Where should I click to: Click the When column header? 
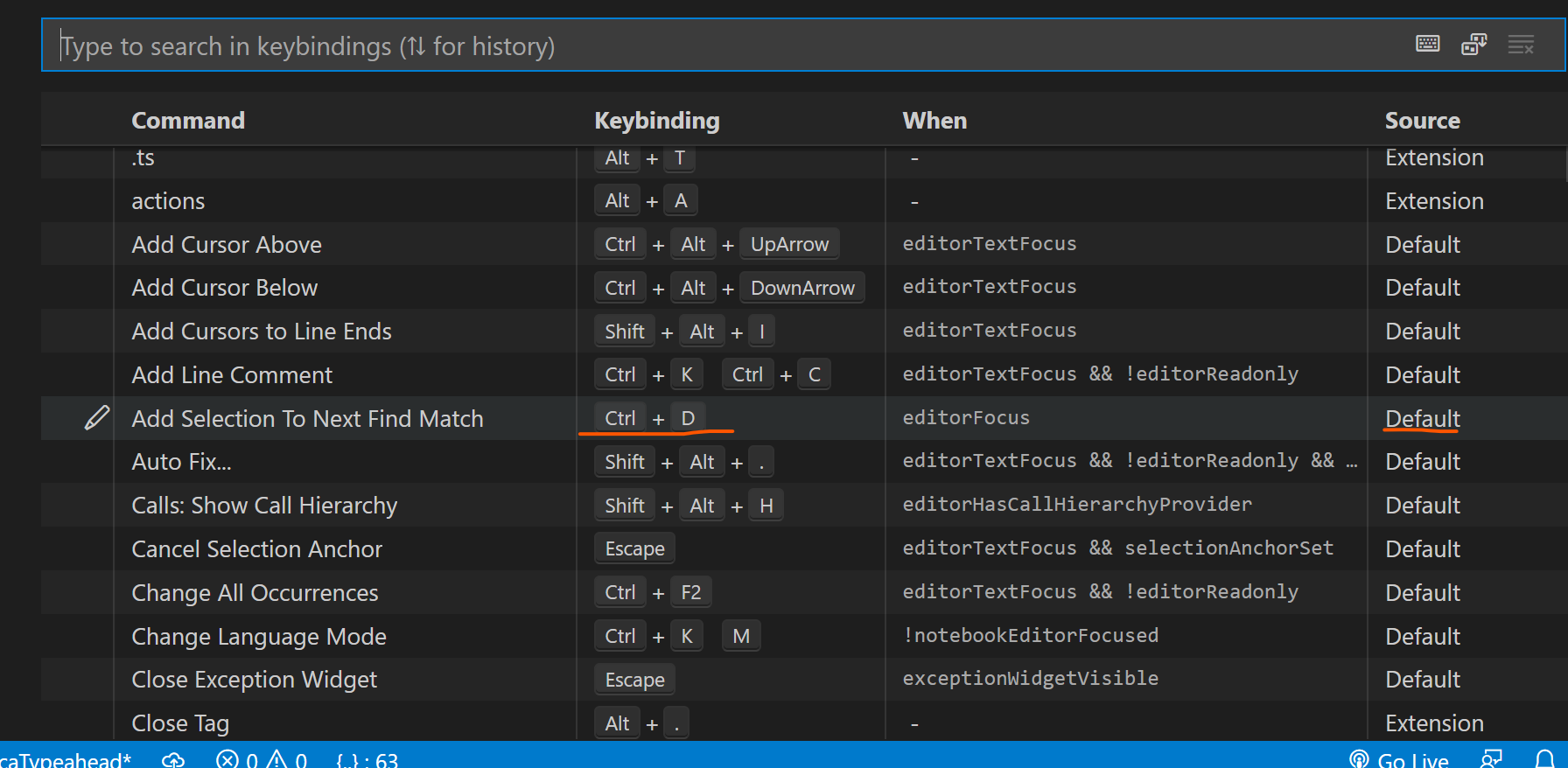(x=934, y=121)
